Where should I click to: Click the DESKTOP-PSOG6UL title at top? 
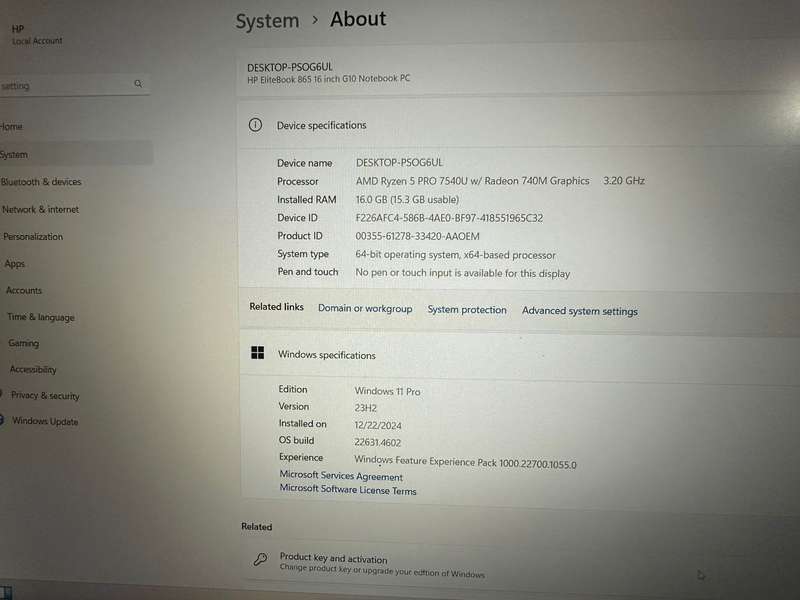point(290,67)
